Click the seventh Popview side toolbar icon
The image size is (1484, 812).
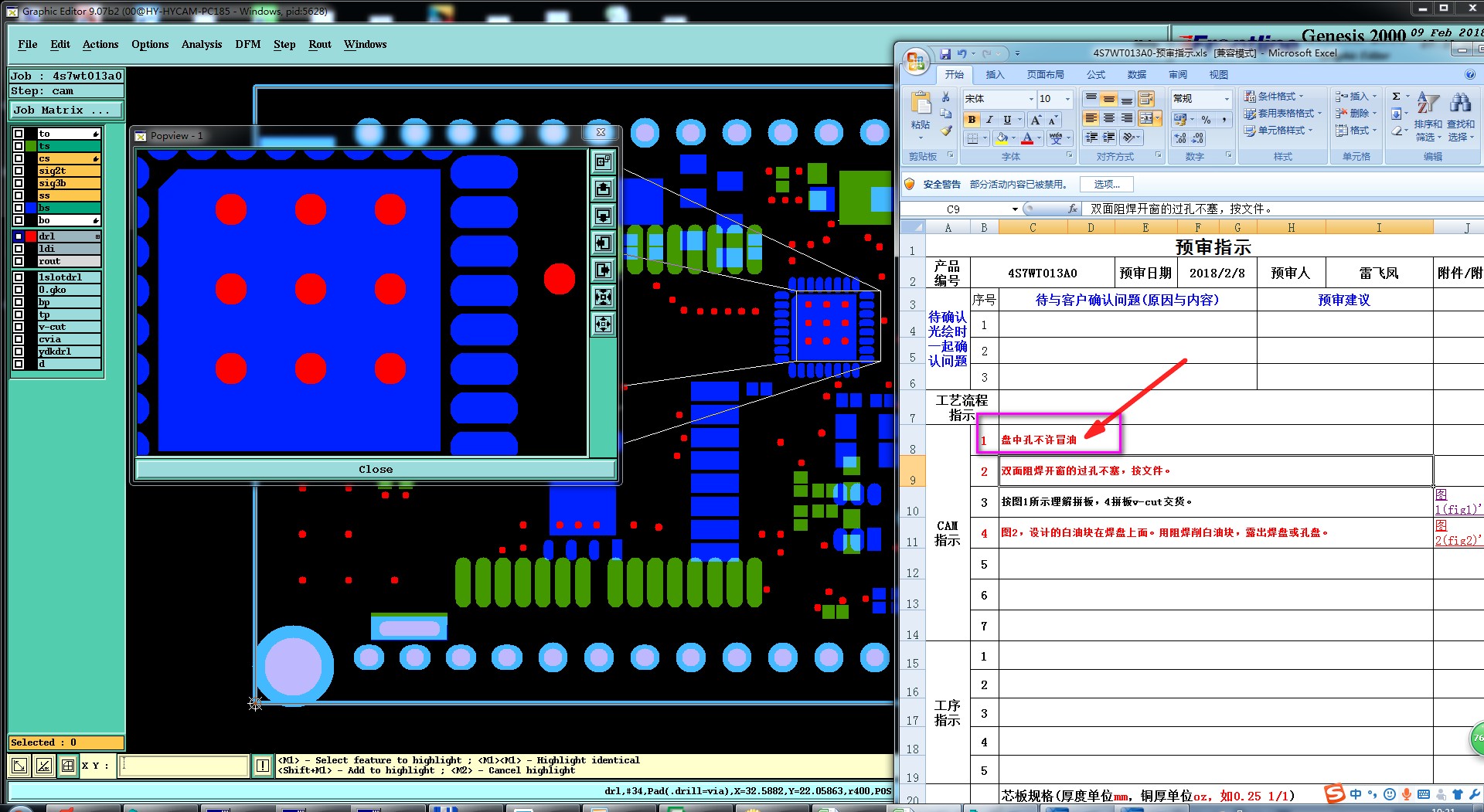(x=603, y=324)
